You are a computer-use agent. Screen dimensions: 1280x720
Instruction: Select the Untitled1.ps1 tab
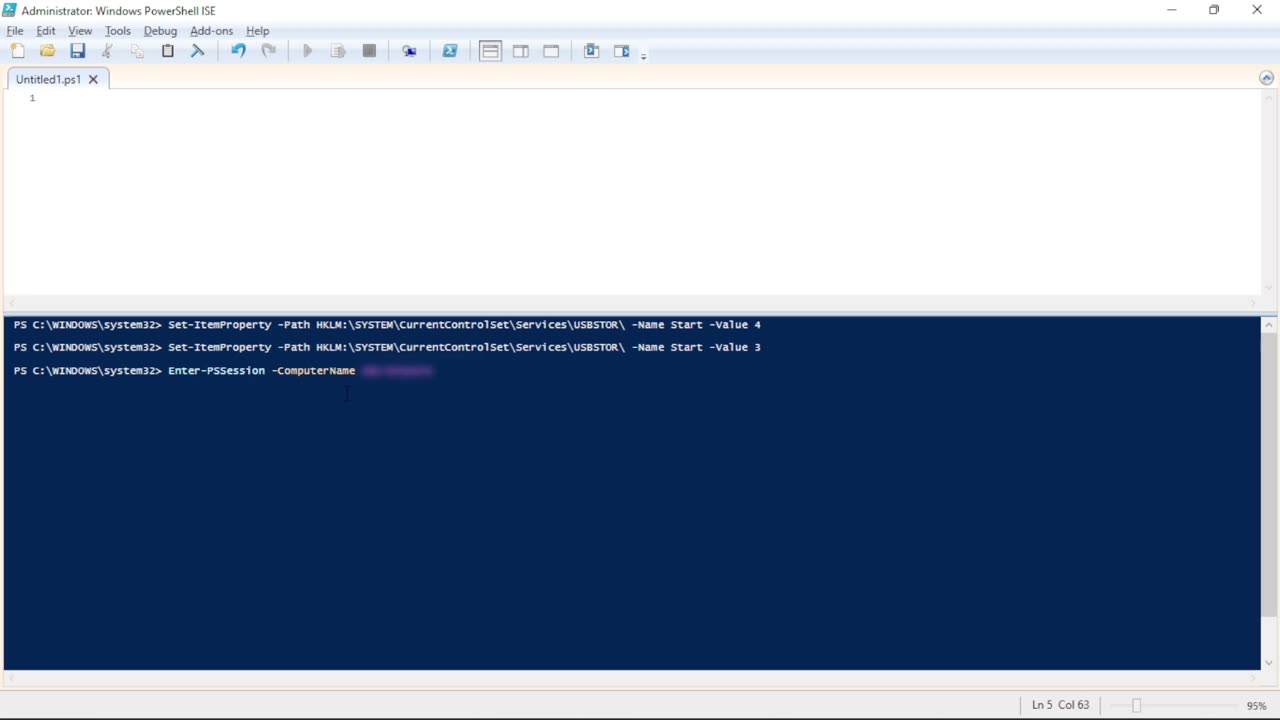coord(48,79)
